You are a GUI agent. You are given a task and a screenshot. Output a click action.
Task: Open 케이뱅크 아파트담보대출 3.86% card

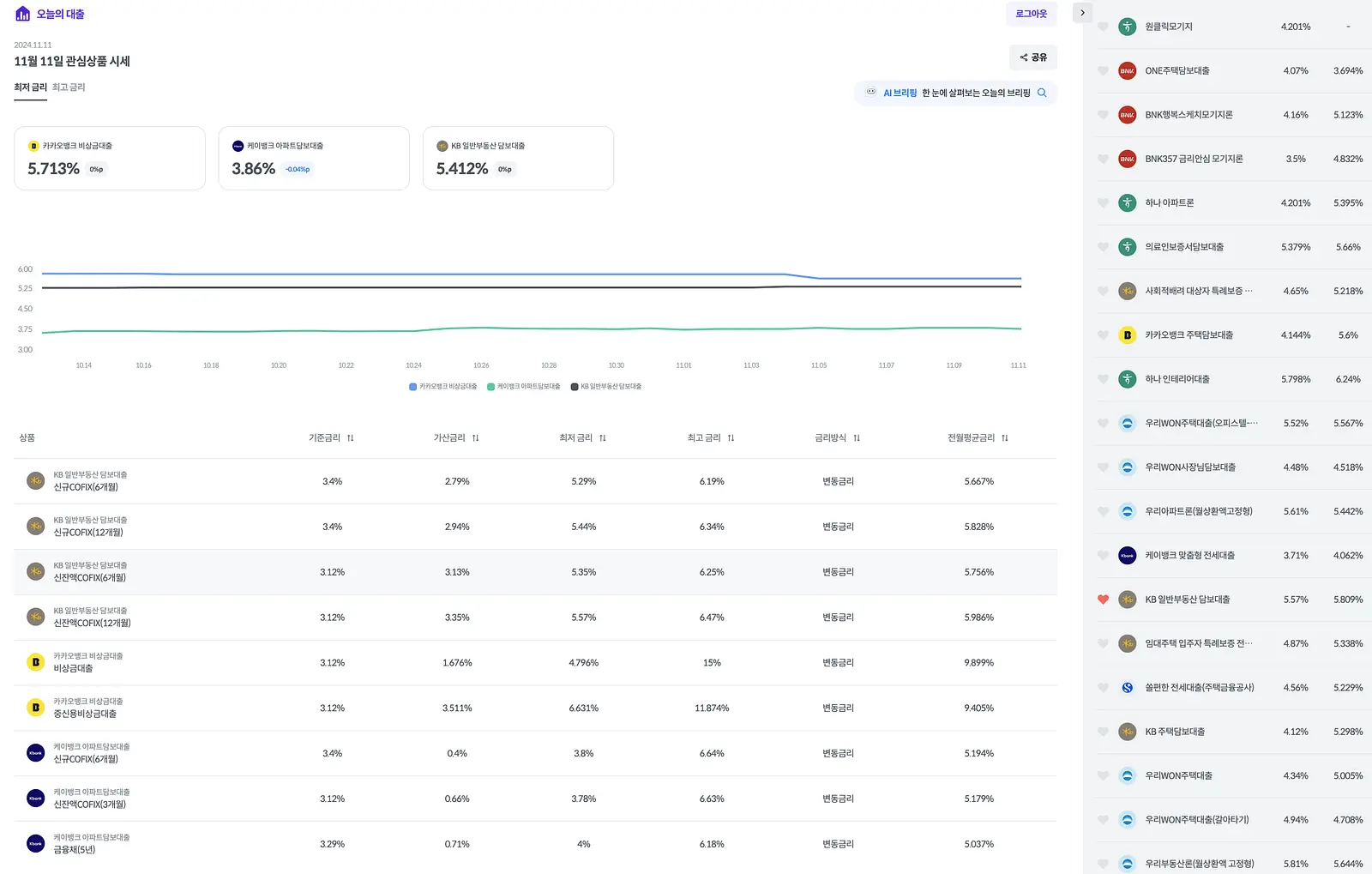tap(314, 158)
